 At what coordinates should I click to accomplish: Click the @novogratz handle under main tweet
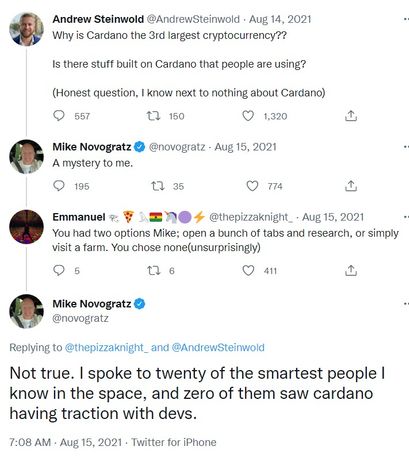(80, 318)
